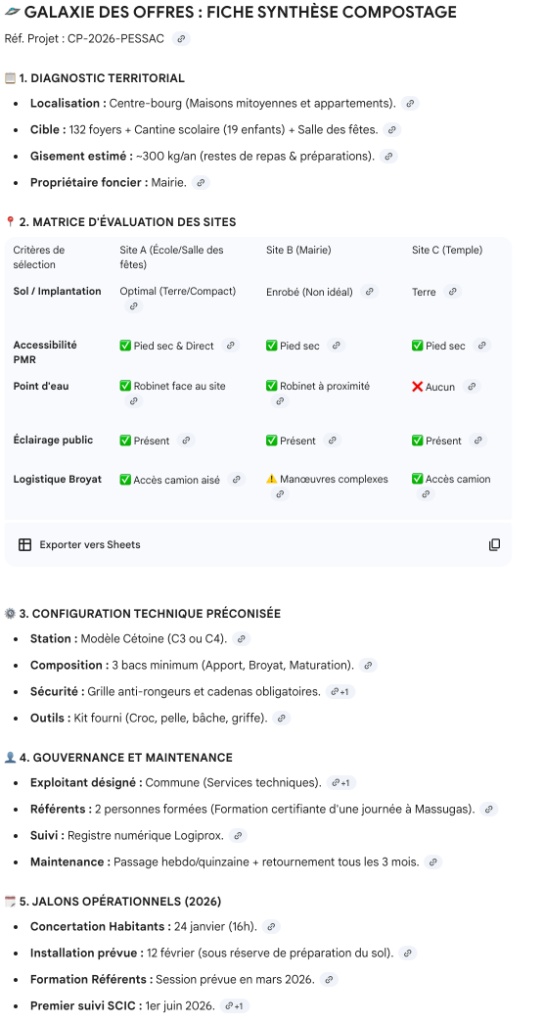Click +1 link chip after Exploitant désigné
544x1024 pixels.
(341, 782)
